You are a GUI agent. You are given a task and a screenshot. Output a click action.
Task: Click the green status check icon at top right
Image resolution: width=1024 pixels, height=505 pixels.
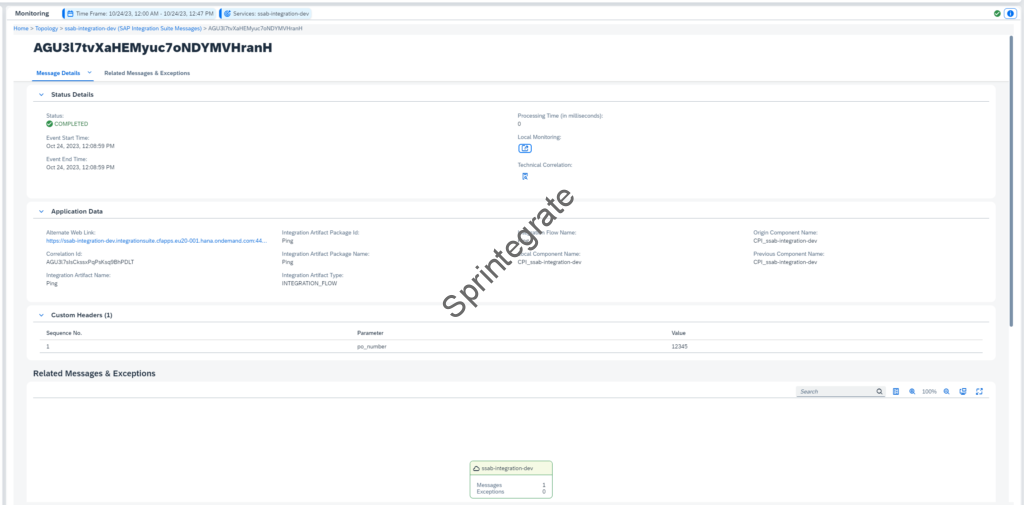pyautogui.click(x=997, y=13)
